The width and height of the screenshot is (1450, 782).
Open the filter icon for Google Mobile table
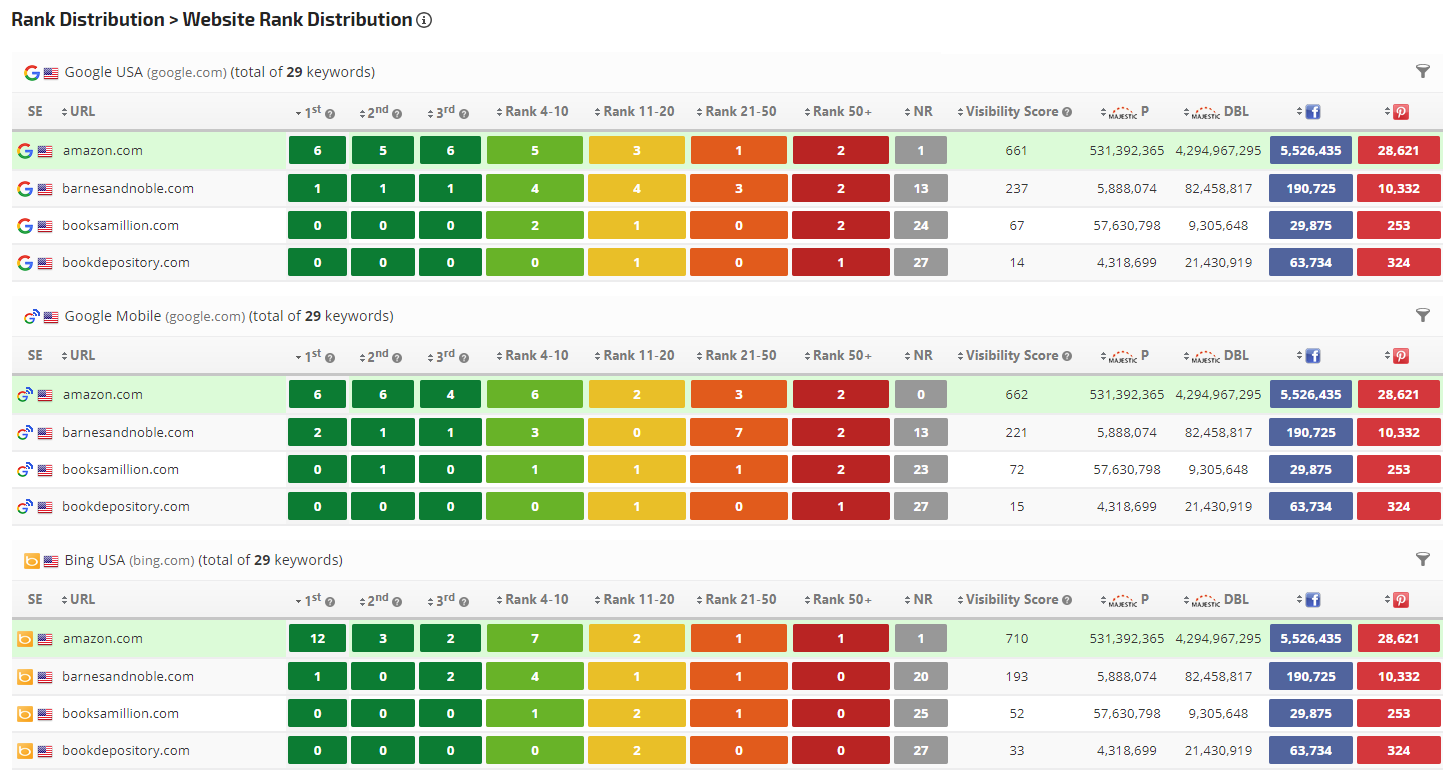point(1423,315)
